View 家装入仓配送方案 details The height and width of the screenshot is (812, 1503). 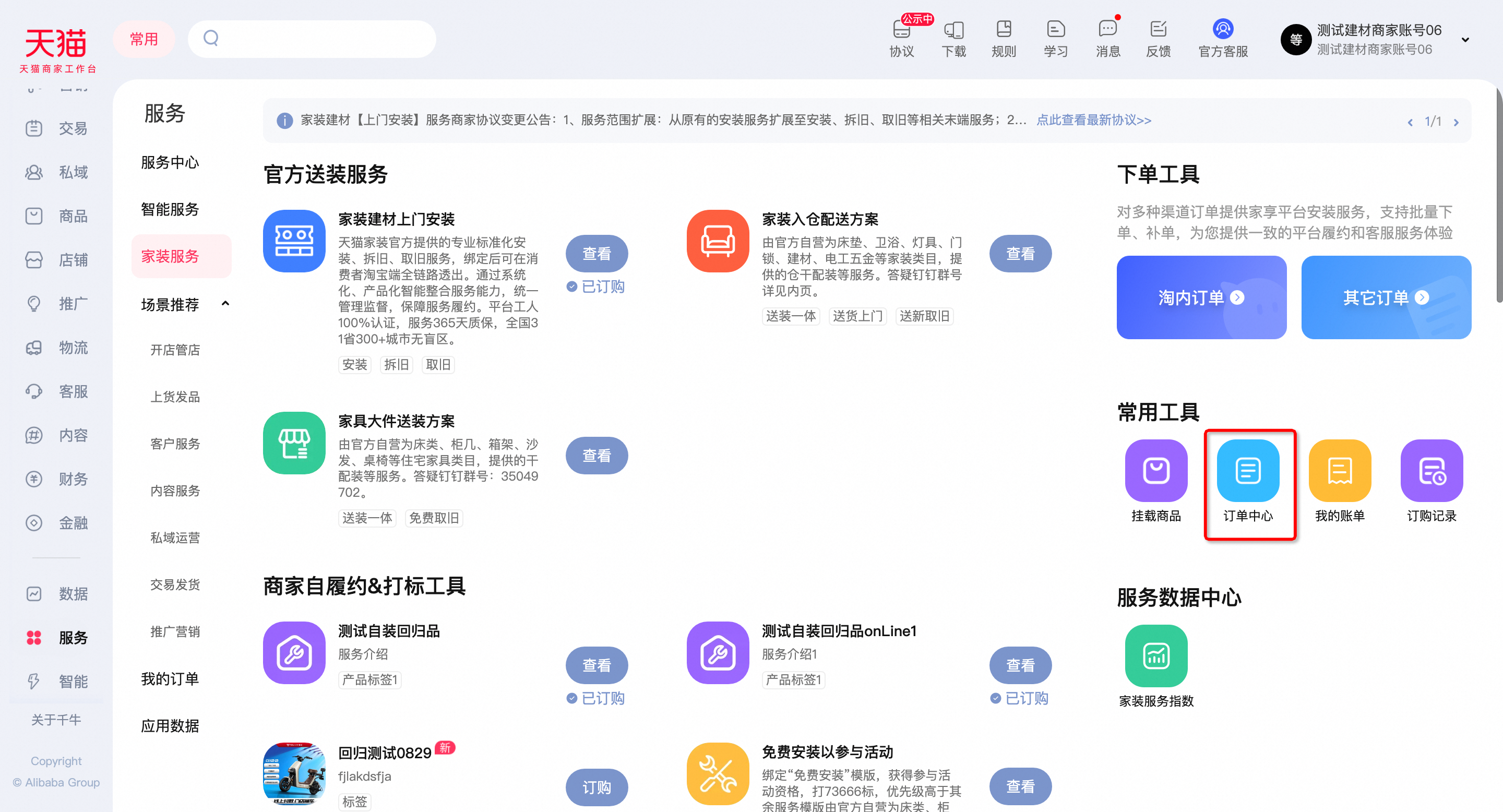click(1020, 253)
